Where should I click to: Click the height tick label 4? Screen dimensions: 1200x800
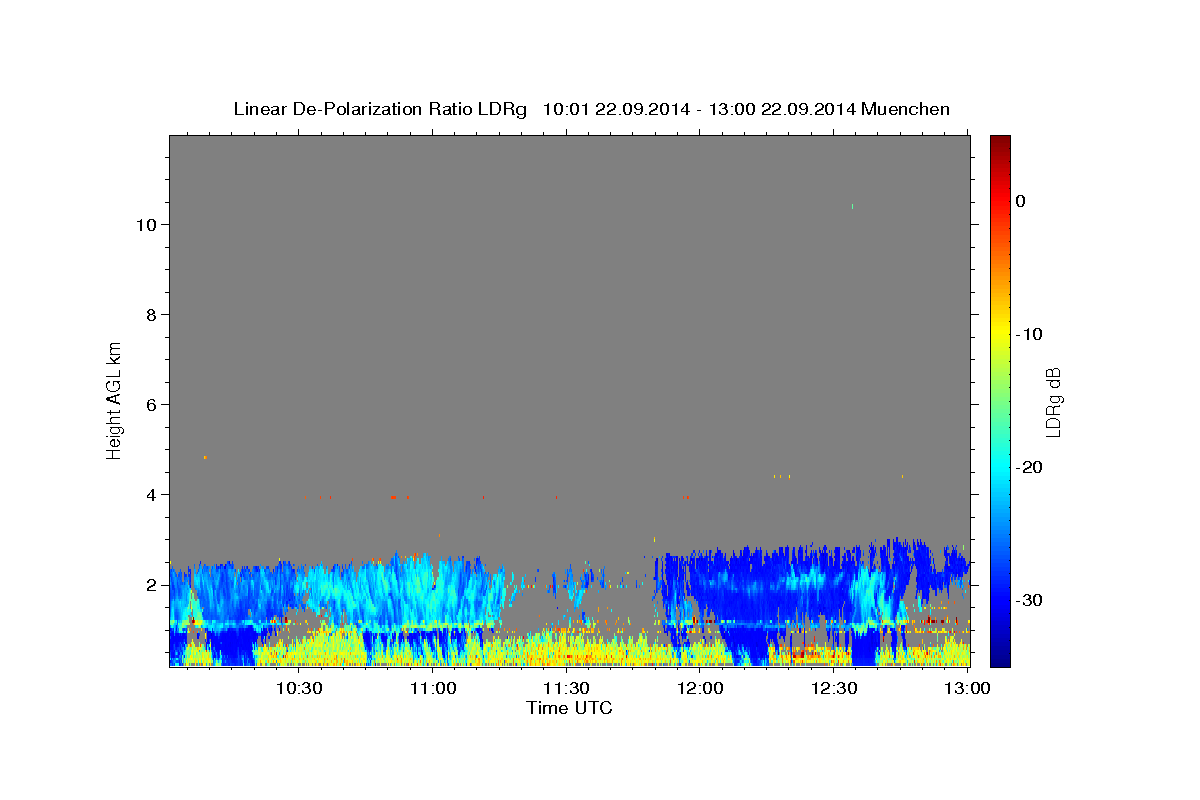(152, 495)
